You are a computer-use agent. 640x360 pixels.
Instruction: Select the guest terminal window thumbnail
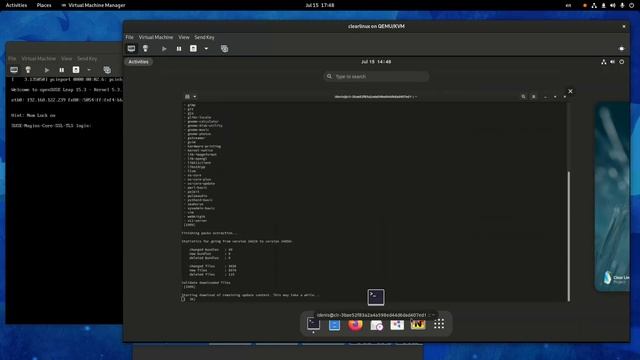[376, 197]
